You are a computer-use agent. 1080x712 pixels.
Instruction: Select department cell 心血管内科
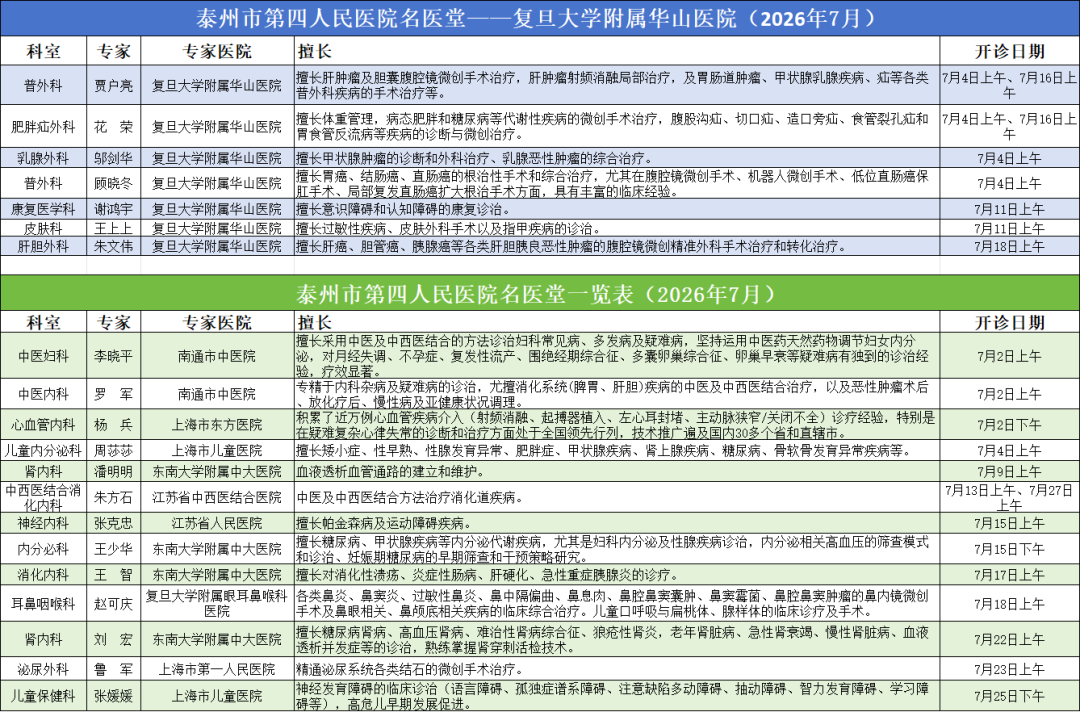pyautogui.click(x=43, y=425)
